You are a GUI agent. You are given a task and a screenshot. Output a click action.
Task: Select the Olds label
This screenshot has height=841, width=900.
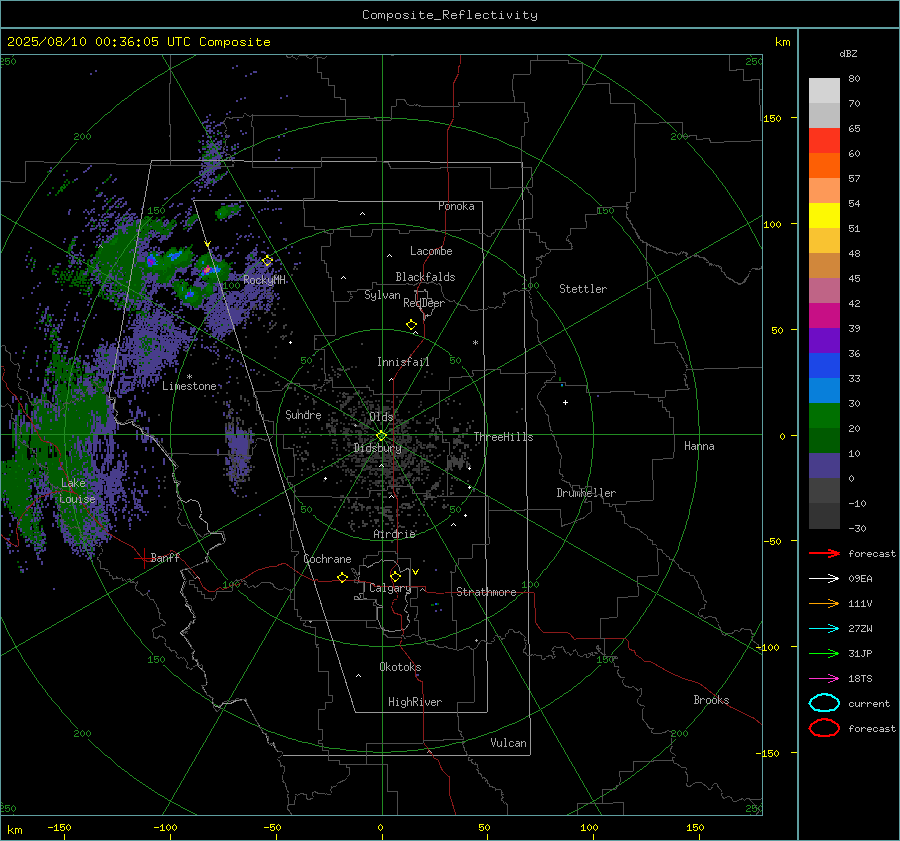pyautogui.click(x=381, y=417)
